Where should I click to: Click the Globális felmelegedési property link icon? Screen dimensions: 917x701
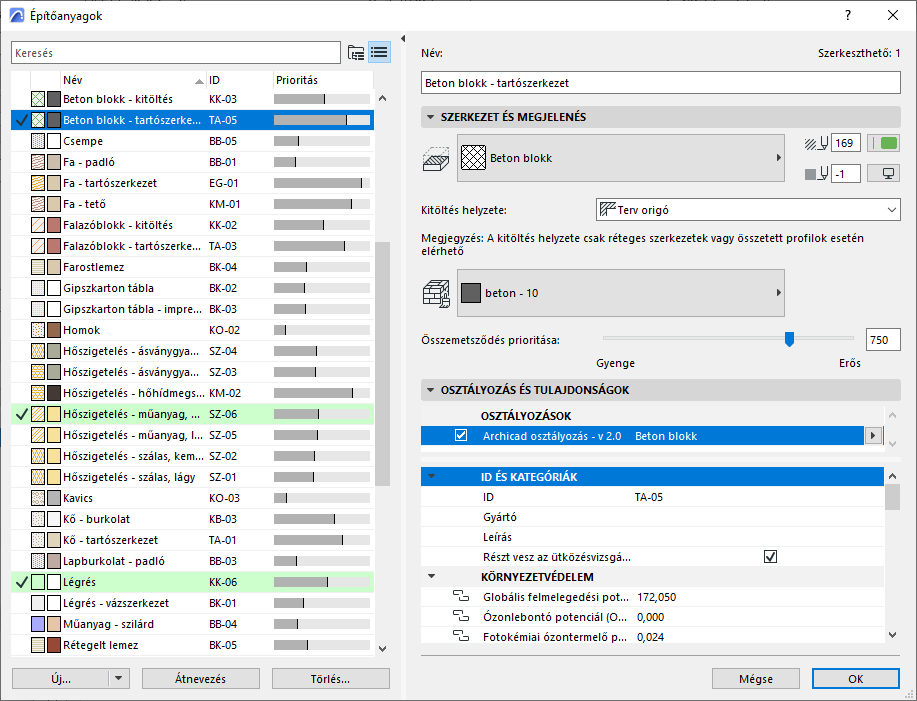[461, 597]
